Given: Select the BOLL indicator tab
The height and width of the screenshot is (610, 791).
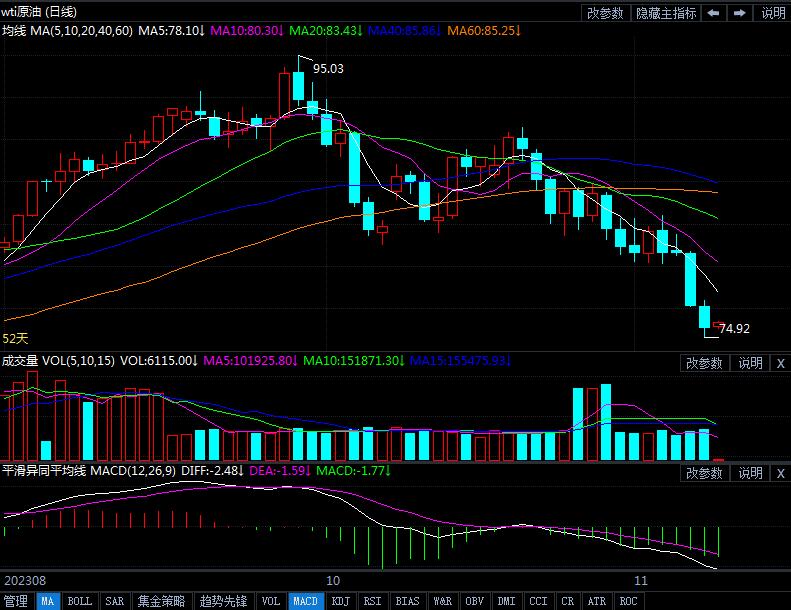Looking at the screenshot, I should (x=79, y=601).
